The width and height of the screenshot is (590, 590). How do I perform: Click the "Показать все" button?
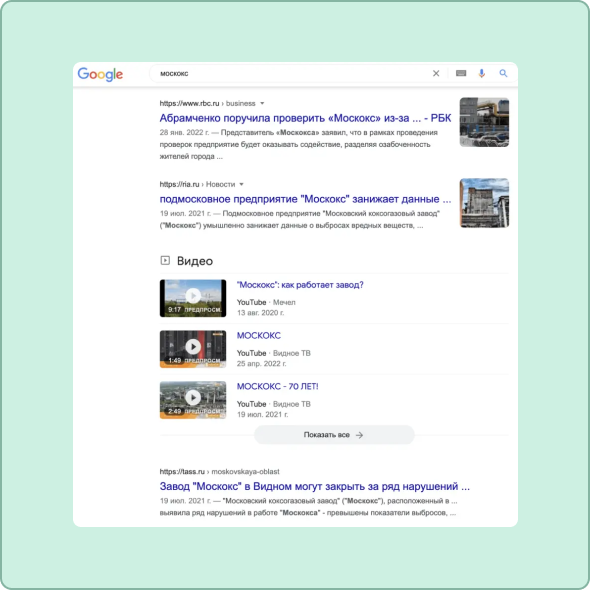pyautogui.click(x=334, y=435)
